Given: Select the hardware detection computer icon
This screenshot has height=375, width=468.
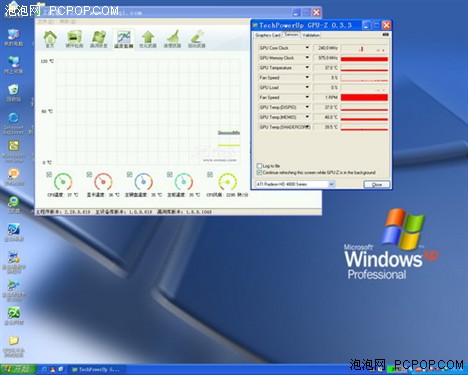Looking at the screenshot, I should coord(74,38).
